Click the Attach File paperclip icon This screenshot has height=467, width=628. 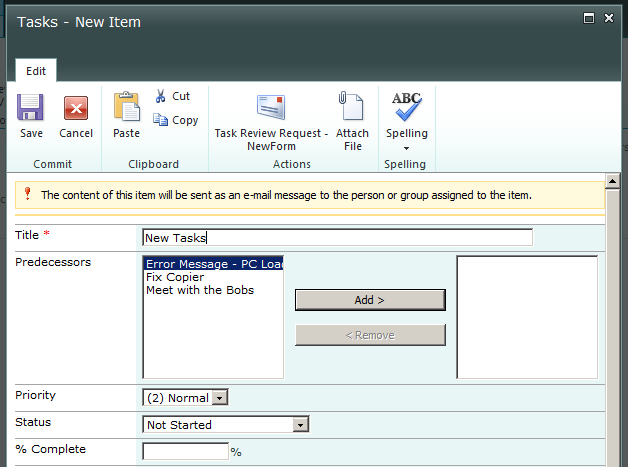352,108
